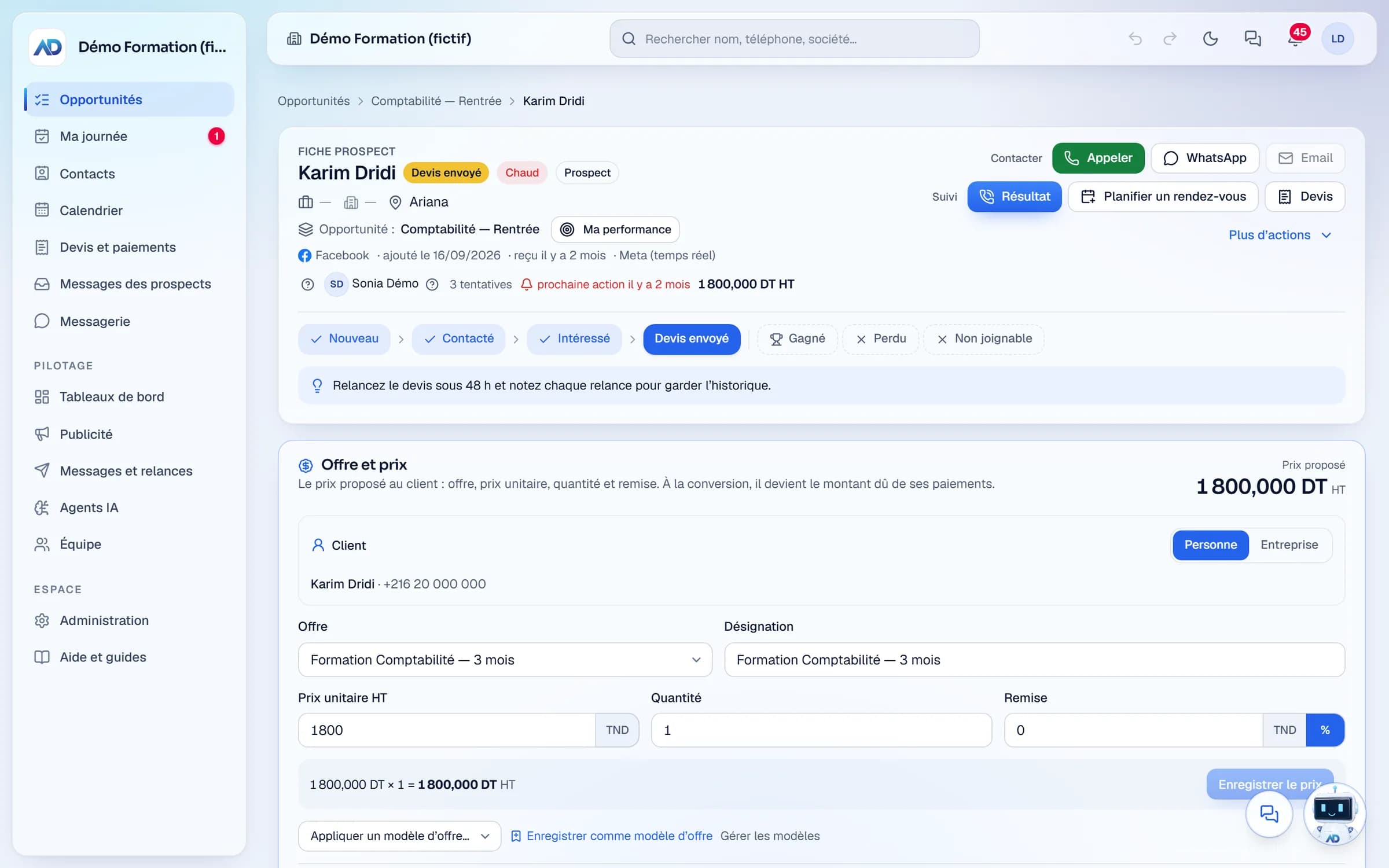Click the AD logo in sidebar

47,47
